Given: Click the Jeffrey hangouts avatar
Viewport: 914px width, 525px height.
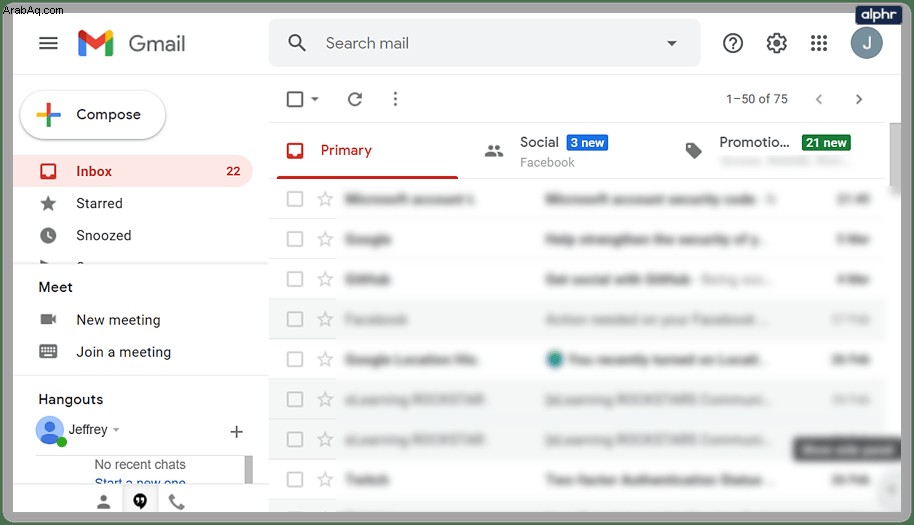Looking at the screenshot, I should [51, 431].
